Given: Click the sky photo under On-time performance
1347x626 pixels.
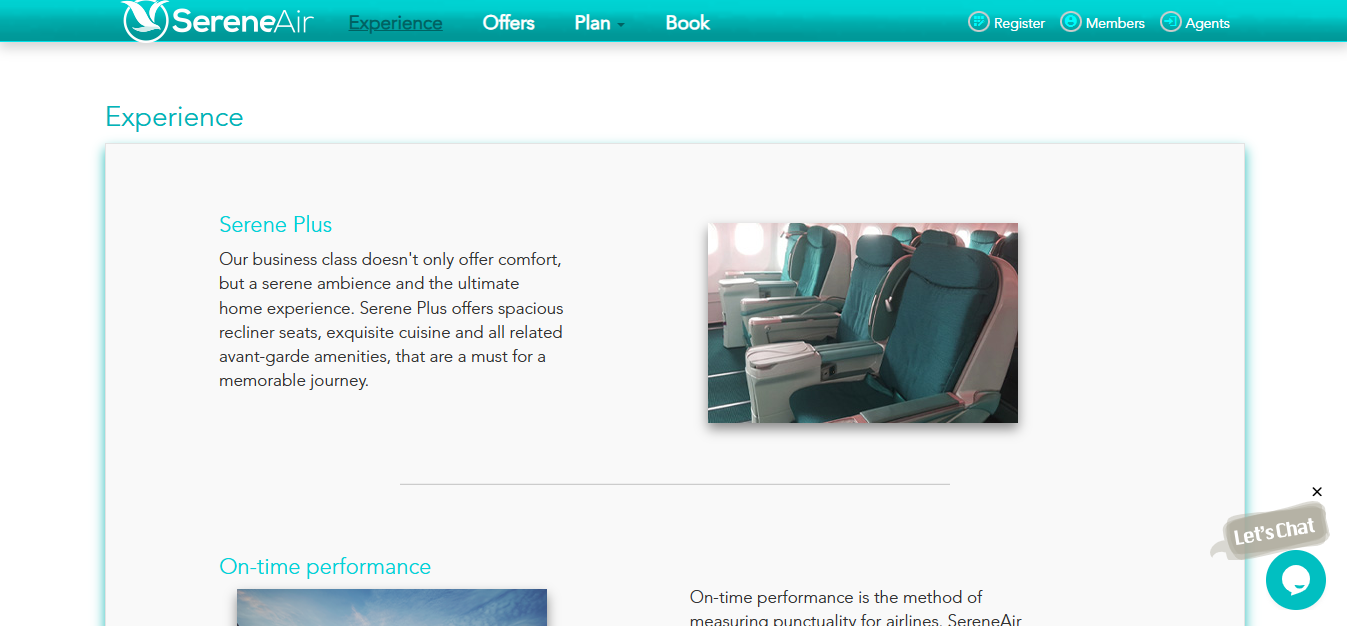Looking at the screenshot, I should point(392,607).
